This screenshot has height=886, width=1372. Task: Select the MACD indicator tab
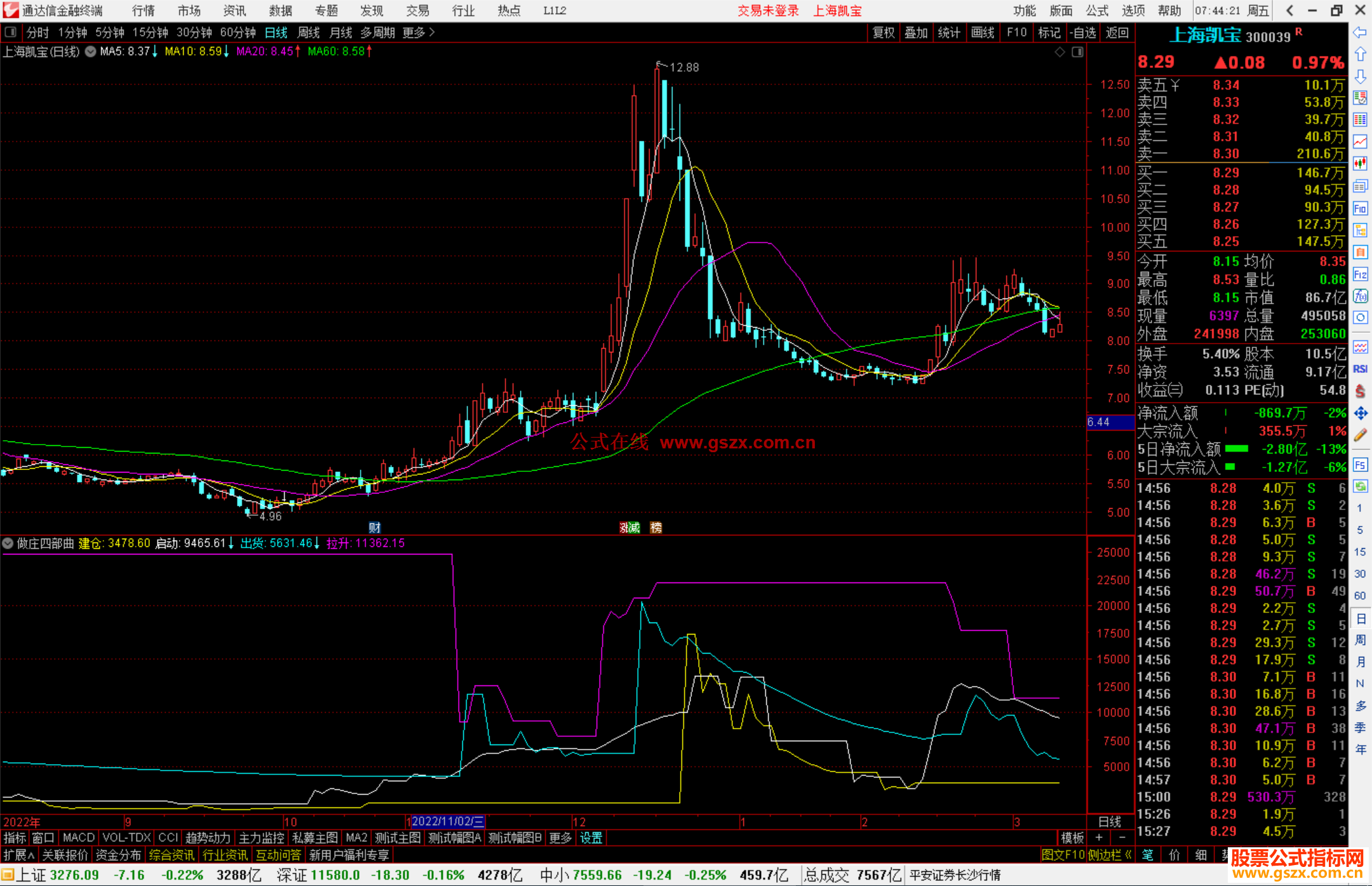click(x=79, y=838)
